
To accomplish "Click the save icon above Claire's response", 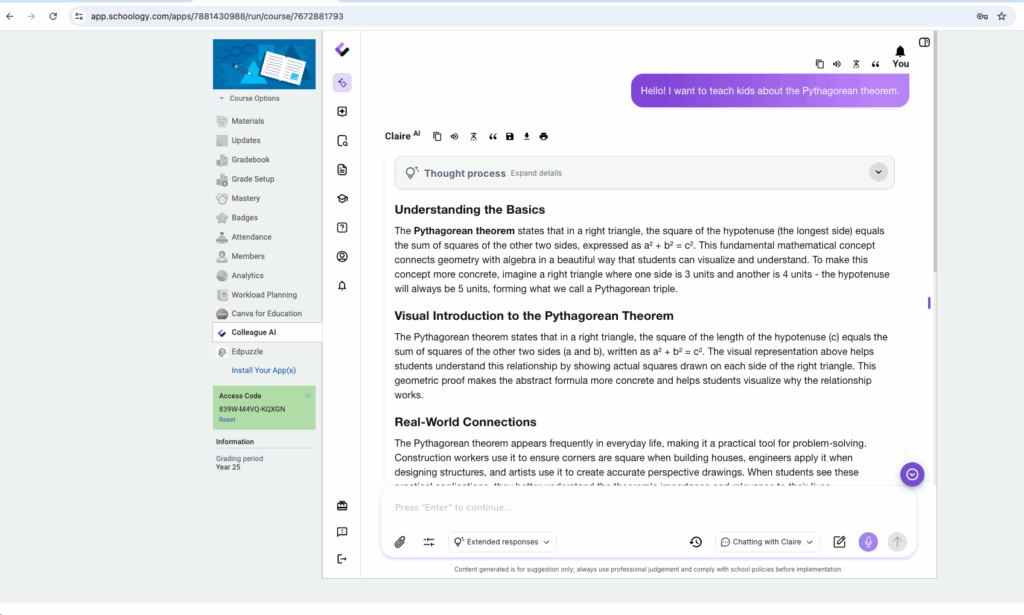I will coord(509,136).
